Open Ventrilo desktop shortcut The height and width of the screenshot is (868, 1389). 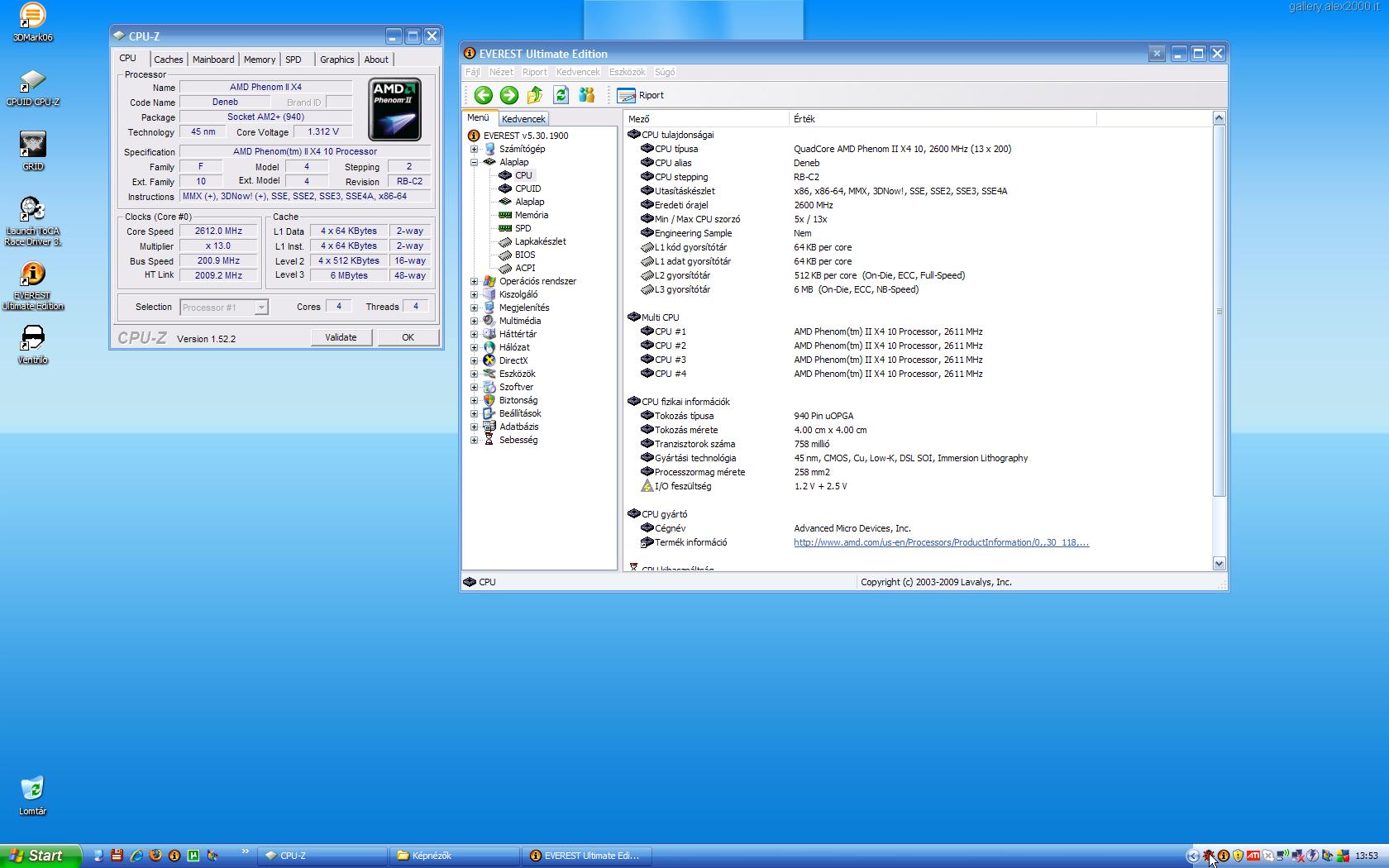coord(32,345)
